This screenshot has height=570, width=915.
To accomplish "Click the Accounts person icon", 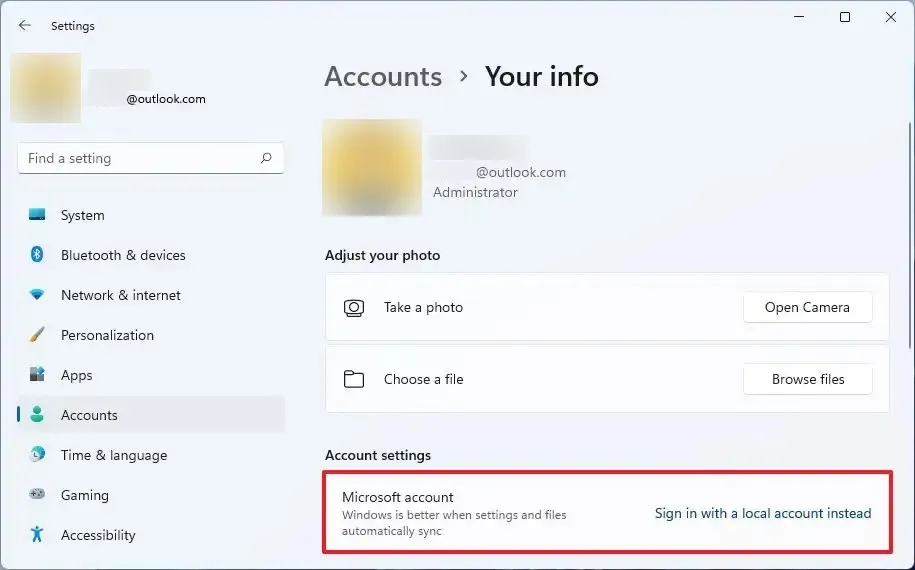I will point(37,415).
